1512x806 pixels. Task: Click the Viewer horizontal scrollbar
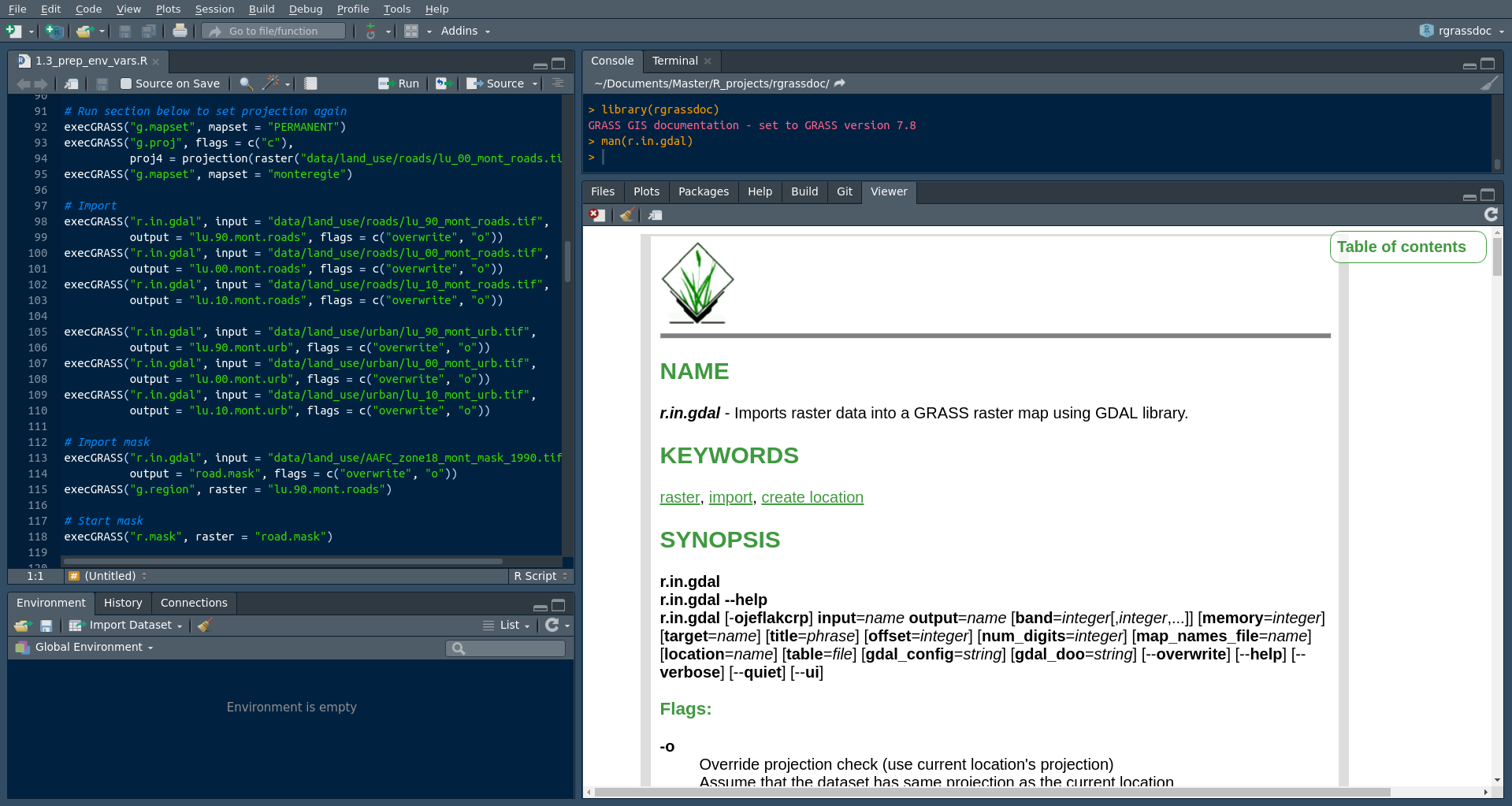pyautogui.click(x=992, y=793)
